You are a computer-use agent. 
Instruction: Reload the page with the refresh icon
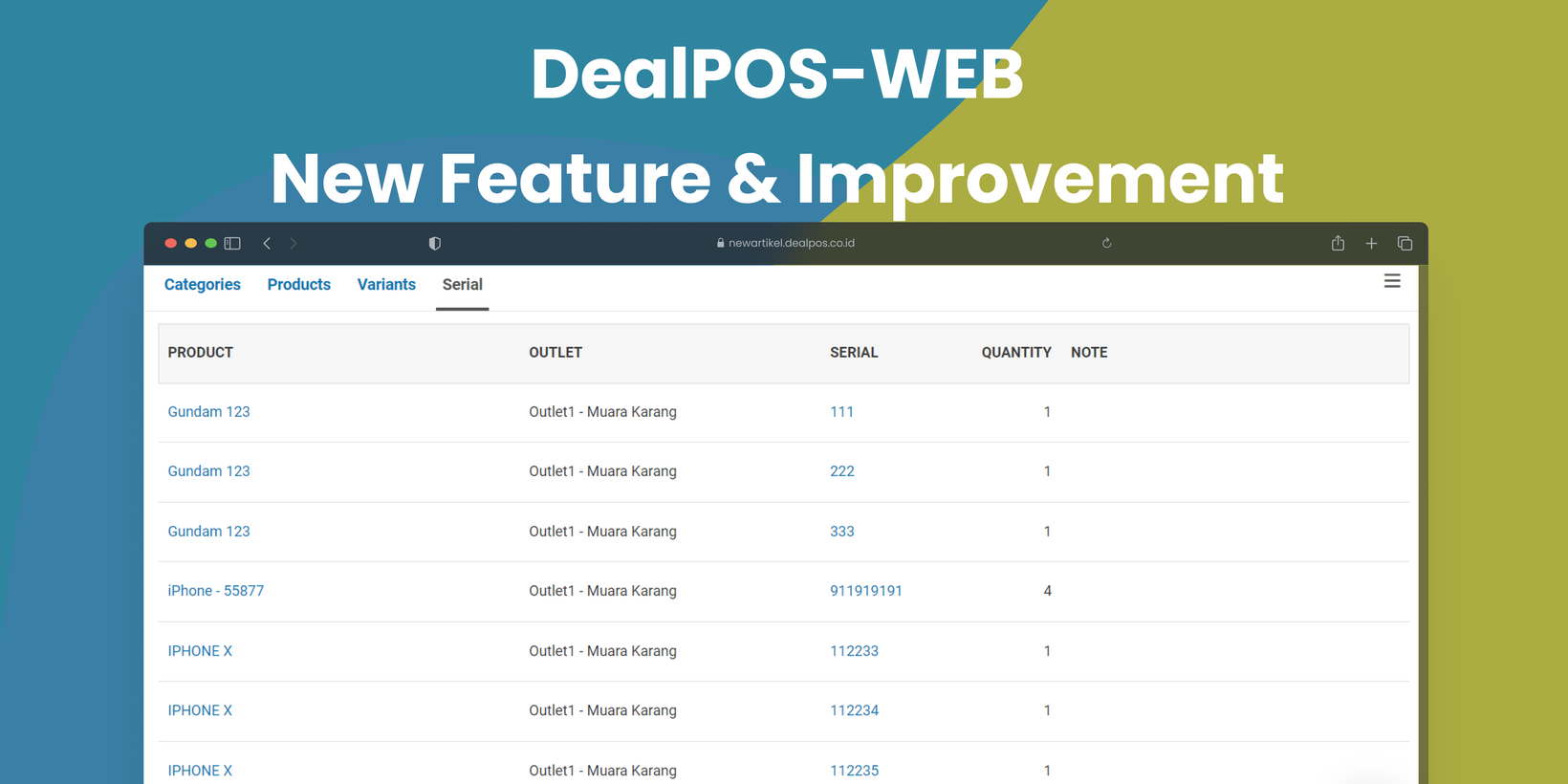click(x=1106, y=243)
